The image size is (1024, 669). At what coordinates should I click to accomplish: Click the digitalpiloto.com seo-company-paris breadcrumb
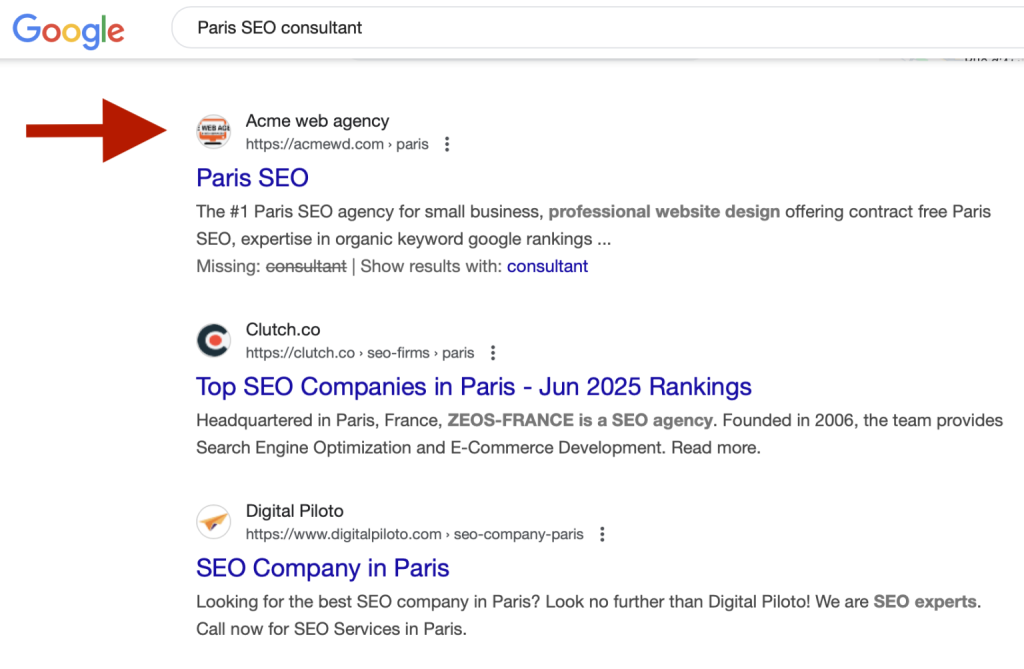(x=415, y=534)
